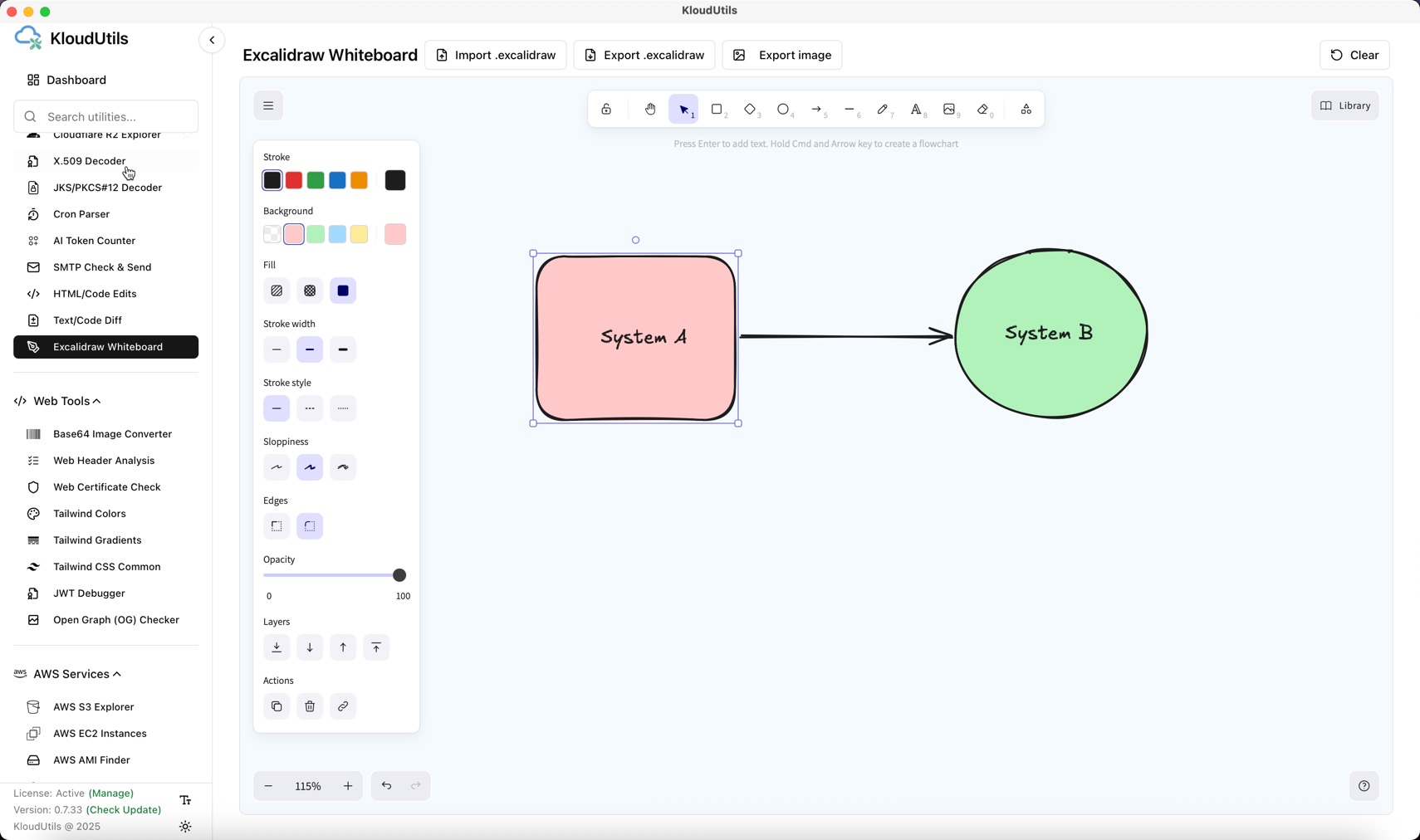
Task: Select the Eraser tool in toolbar
Action: coord(983,110)
